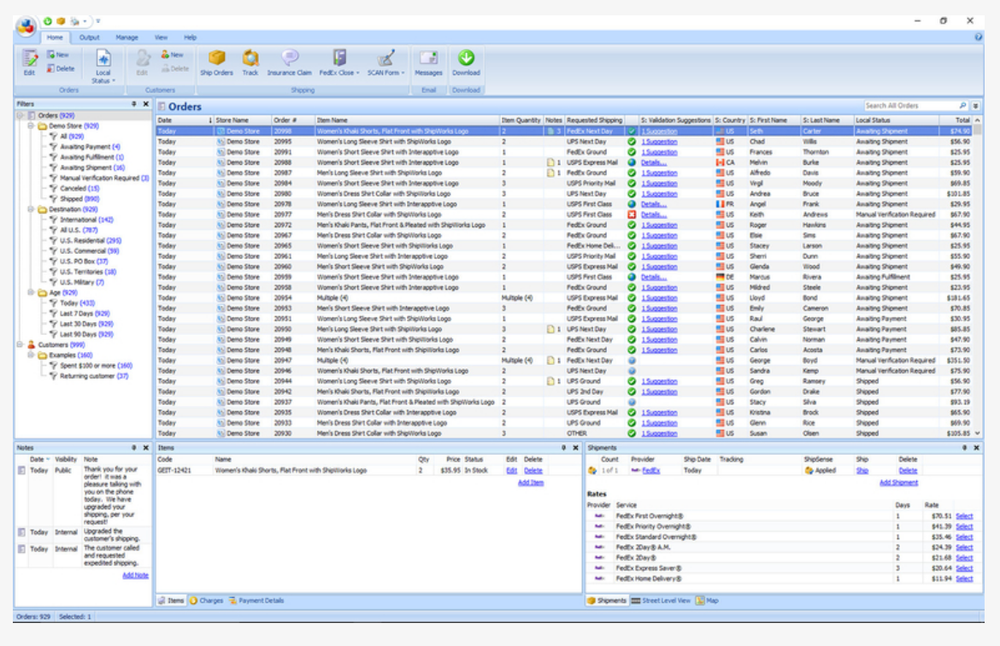
Task: Open the Ship Orders tool
Action: [x=216, y=62]
